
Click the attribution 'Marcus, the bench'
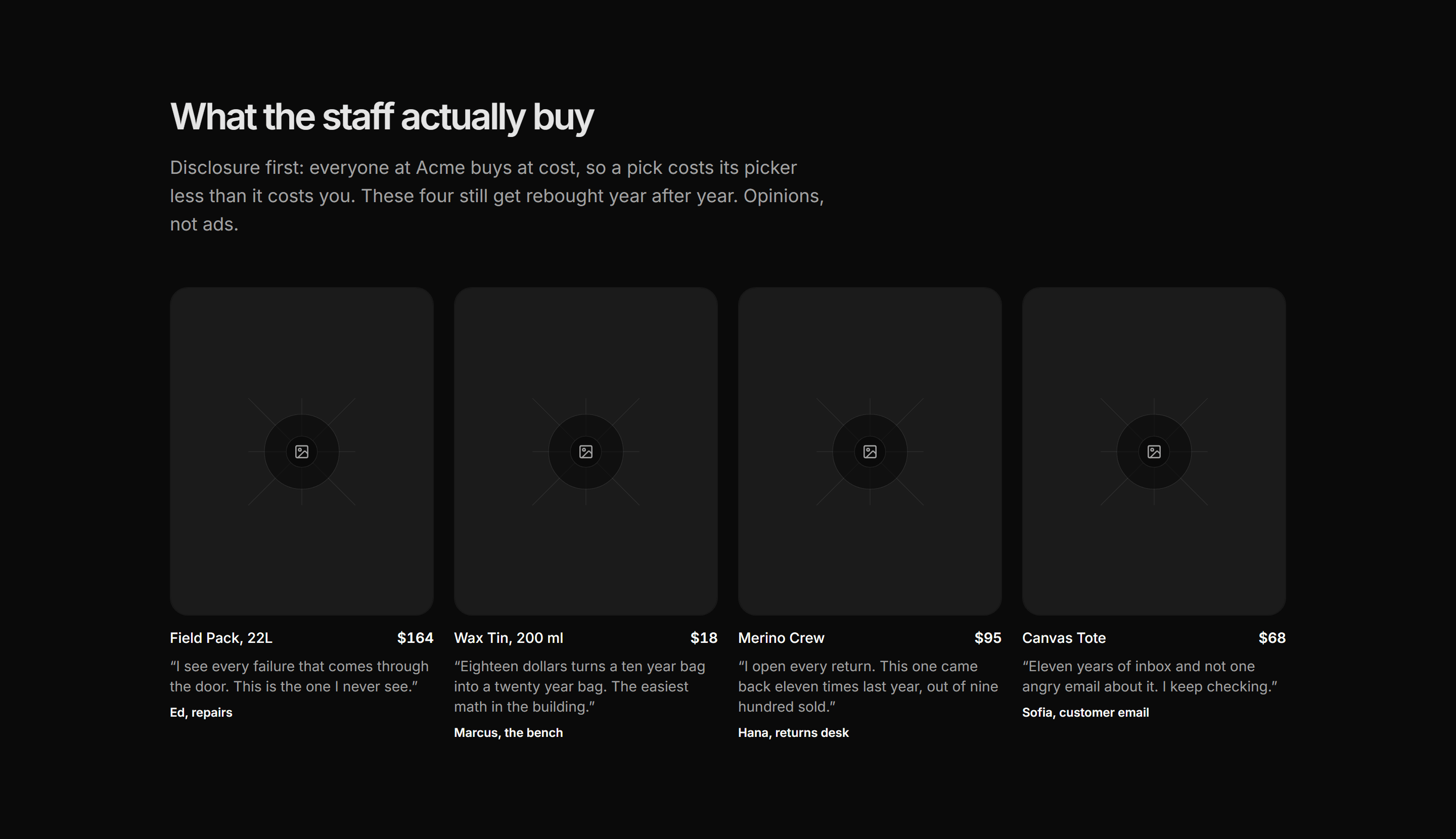point(509,733)
